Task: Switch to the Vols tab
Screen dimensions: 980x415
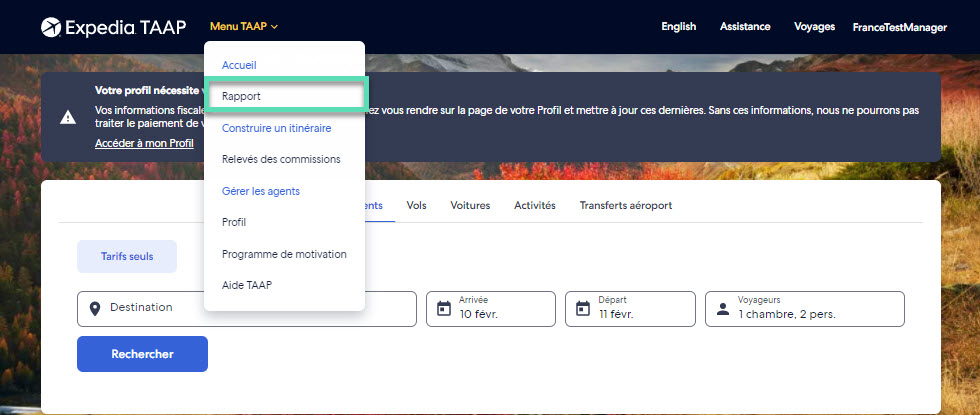Action: (416, 205)
